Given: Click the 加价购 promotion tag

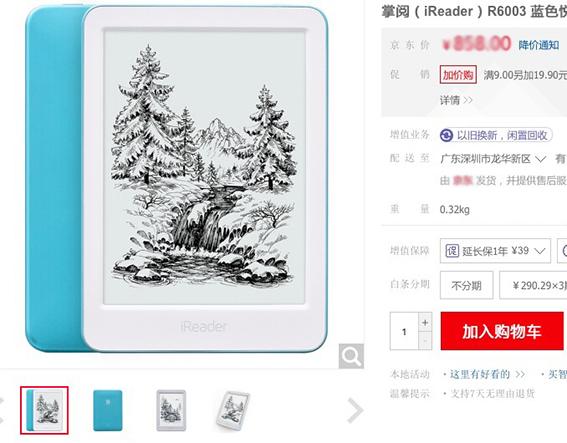Looking at the screenshot, I should 458,74.
